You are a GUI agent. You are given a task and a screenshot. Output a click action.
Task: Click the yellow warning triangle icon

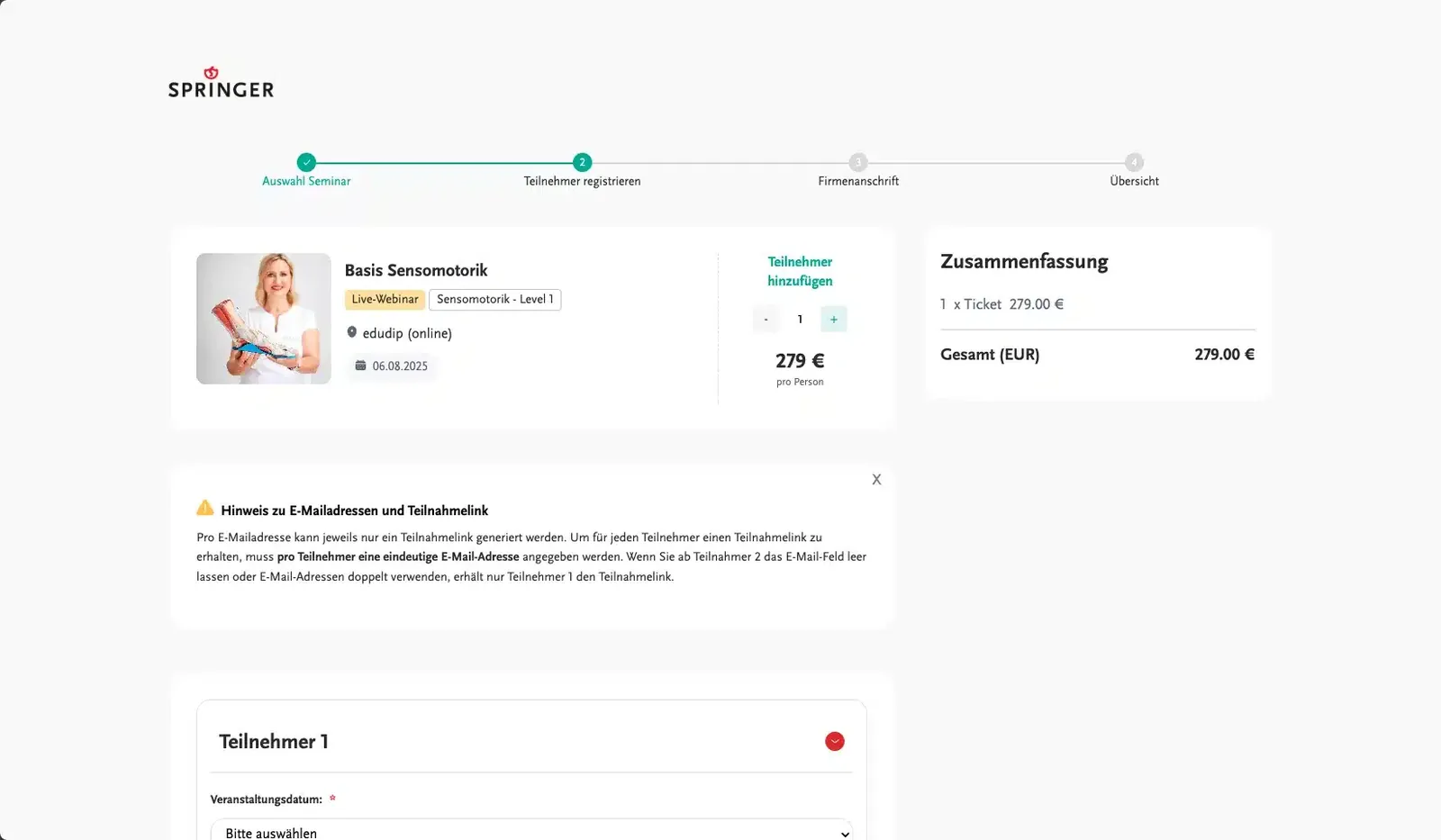205,508
